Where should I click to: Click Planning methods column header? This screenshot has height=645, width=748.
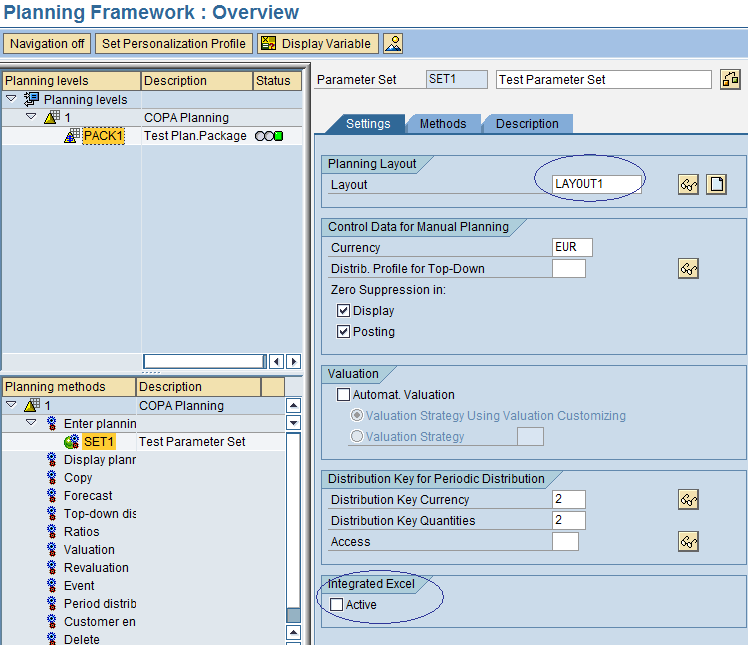69,387
